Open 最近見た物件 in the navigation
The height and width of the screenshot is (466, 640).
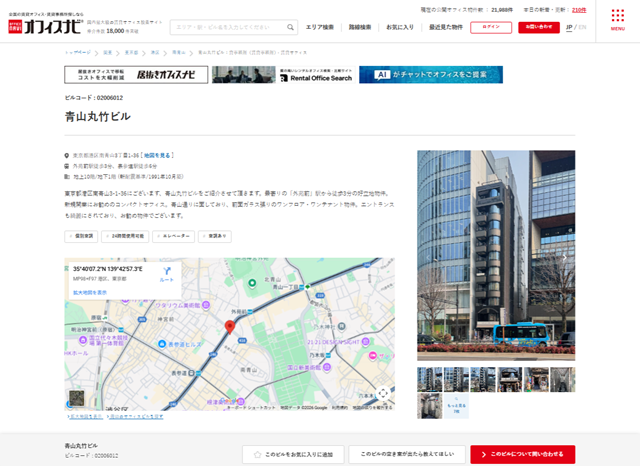pos(445,27)
